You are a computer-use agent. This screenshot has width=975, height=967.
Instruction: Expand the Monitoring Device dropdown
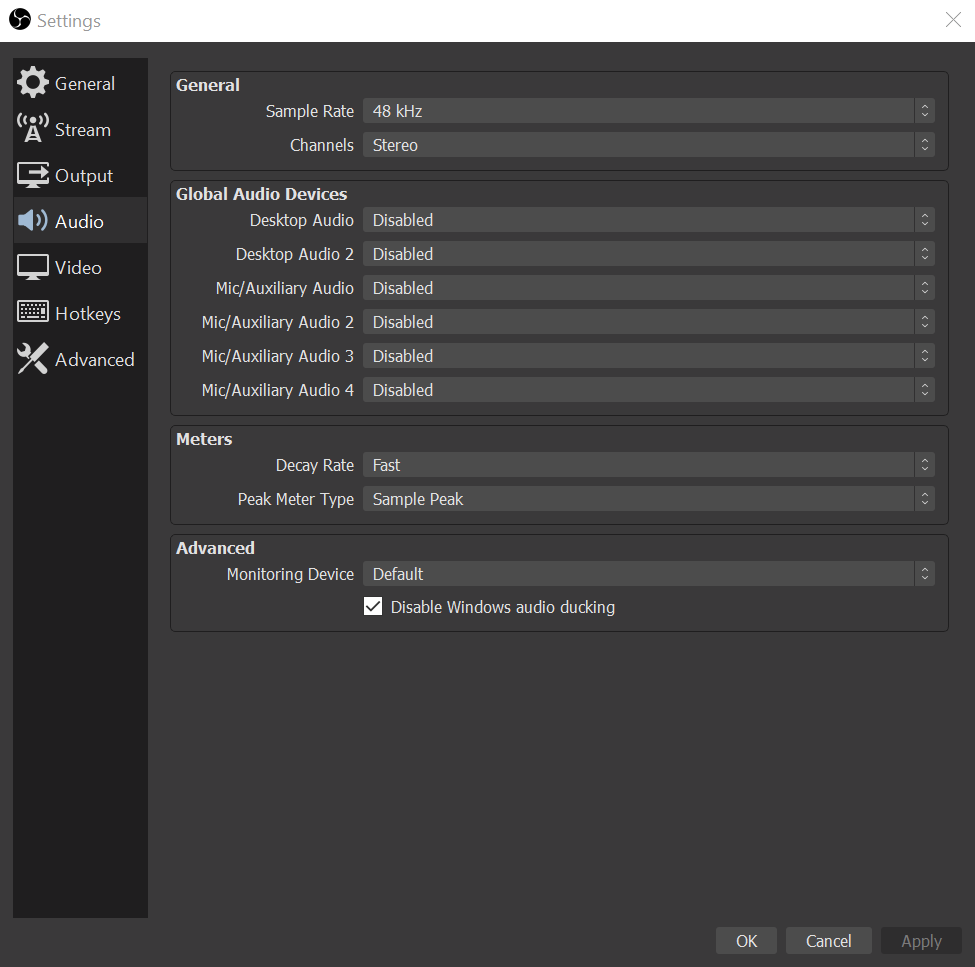(648, 574)
